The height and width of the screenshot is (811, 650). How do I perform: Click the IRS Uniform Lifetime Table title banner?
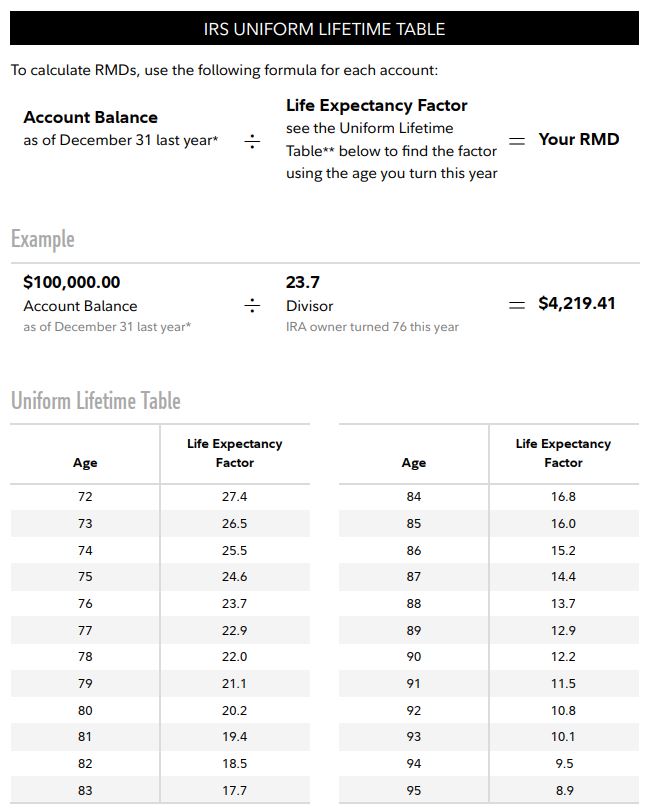tap(324, 29)
